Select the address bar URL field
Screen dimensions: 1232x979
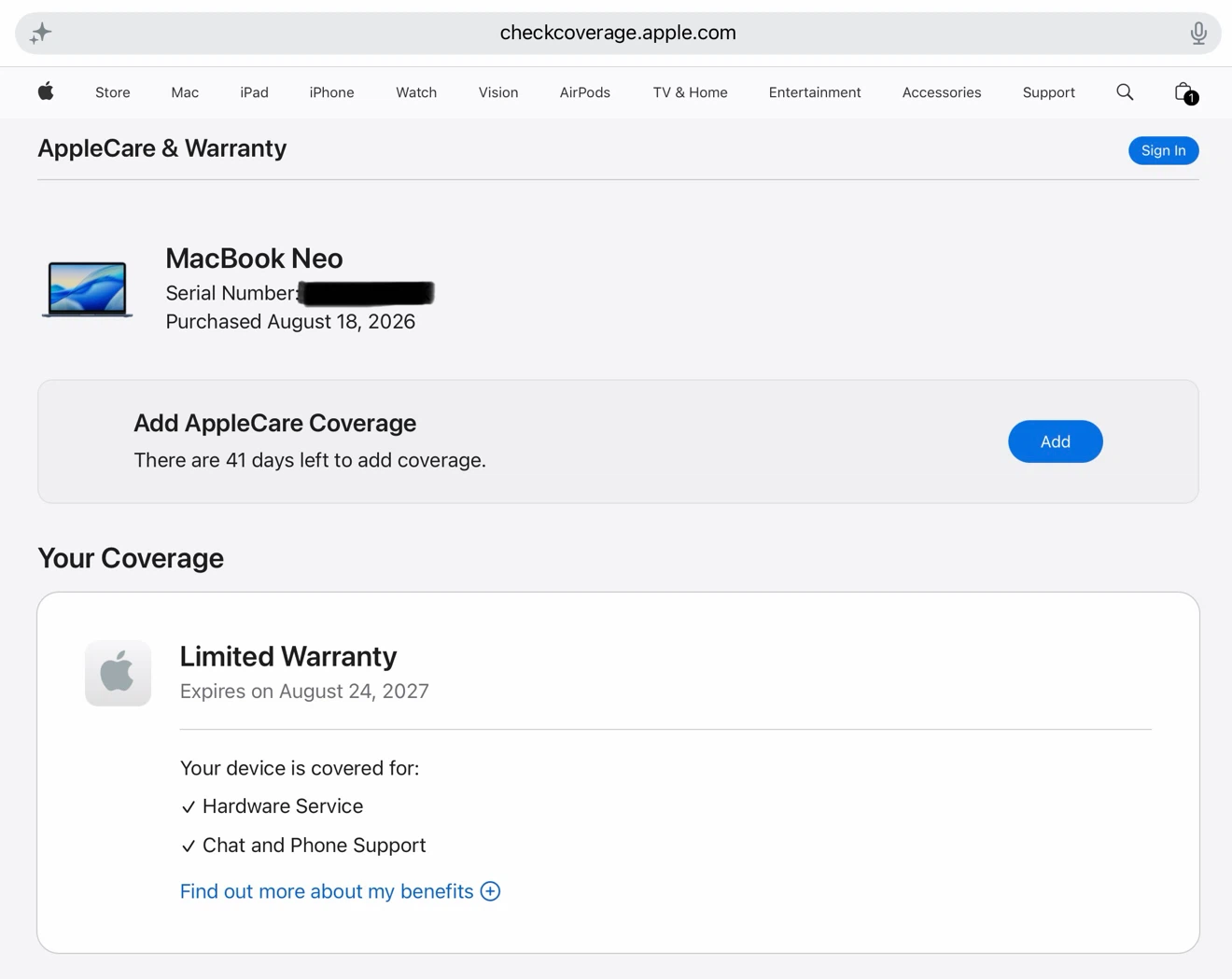[618, 34]
